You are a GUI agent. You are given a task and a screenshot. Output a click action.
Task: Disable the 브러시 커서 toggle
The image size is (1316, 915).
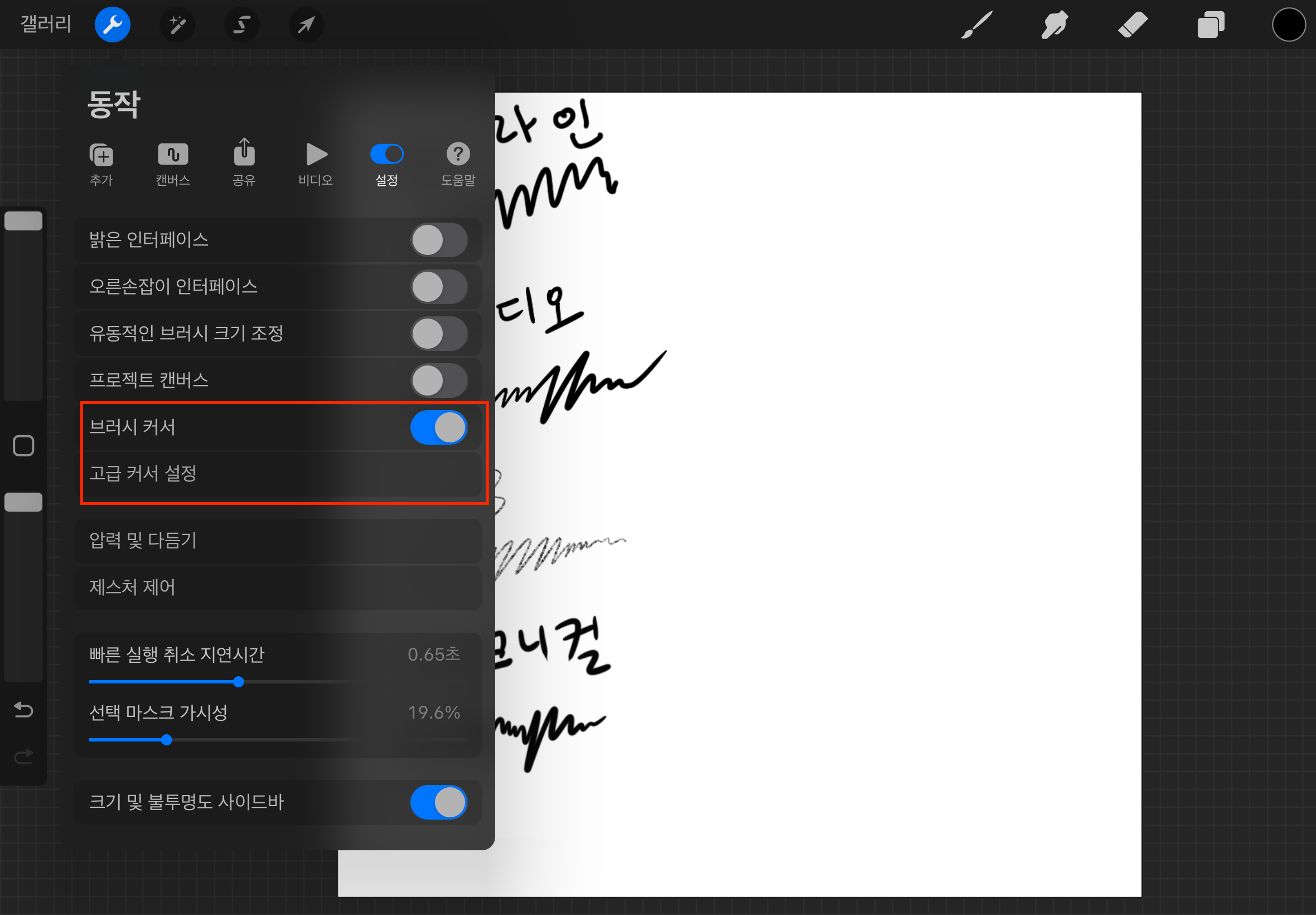click(439, 427)
